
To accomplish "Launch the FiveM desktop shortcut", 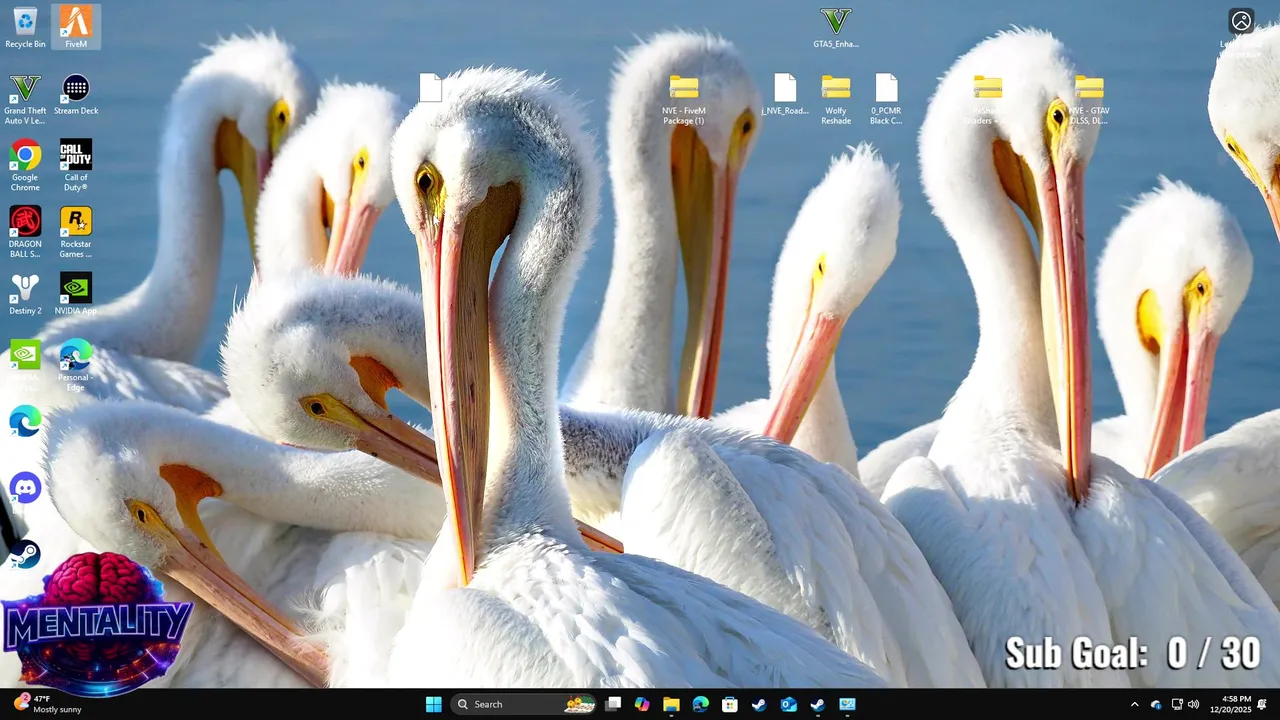I will point(76,27).
